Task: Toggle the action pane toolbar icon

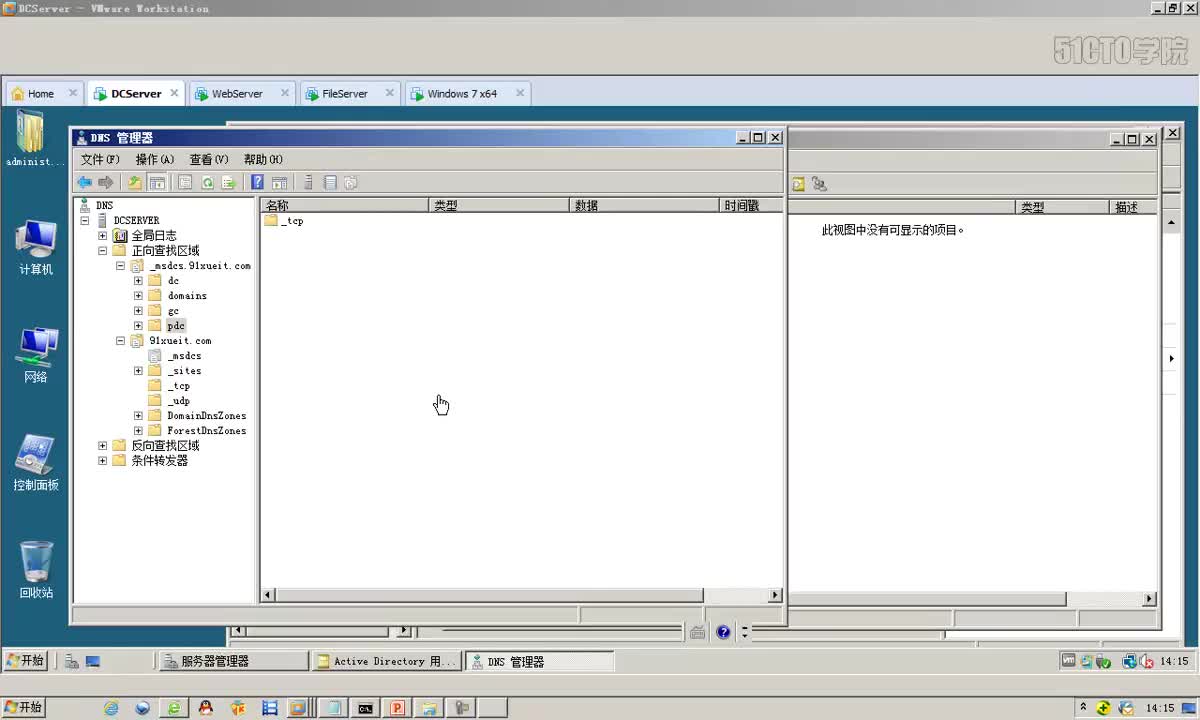Action: click(x=279, y=183)
